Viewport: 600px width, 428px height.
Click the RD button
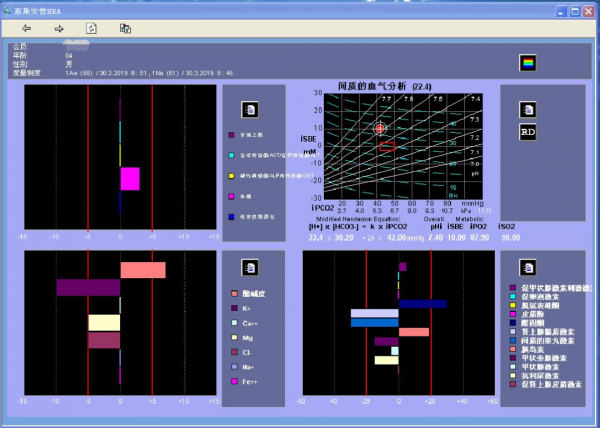527,131
